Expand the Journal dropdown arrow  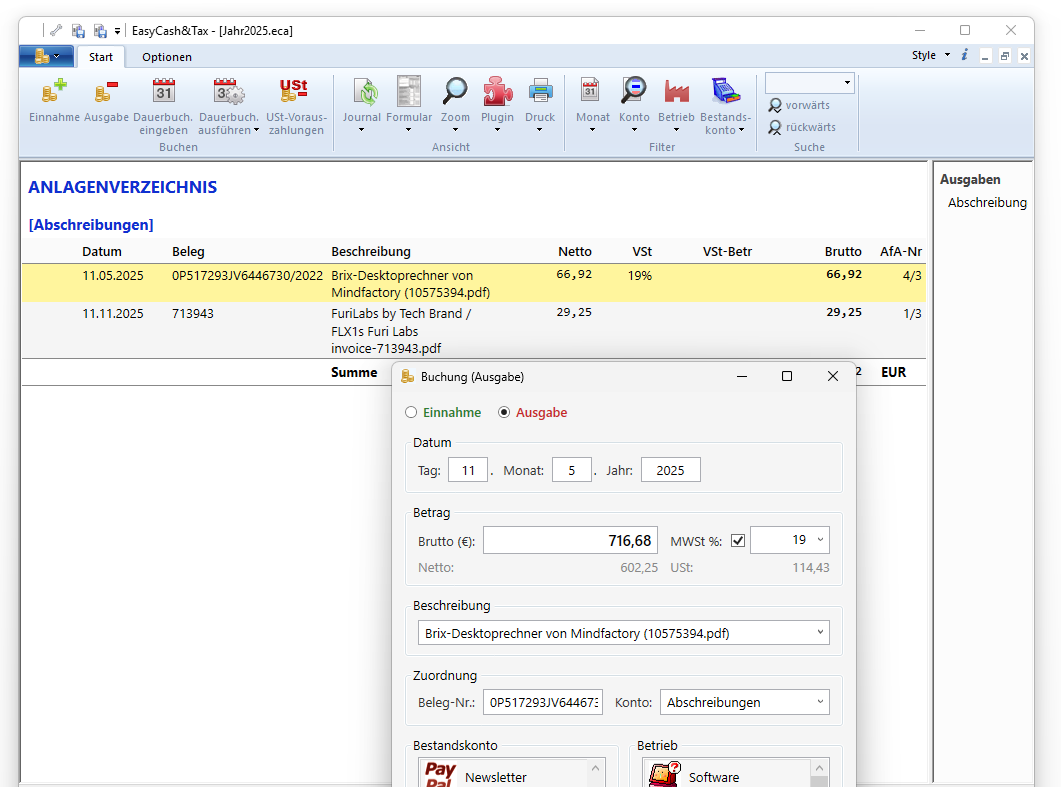click(x=361, y=130)
